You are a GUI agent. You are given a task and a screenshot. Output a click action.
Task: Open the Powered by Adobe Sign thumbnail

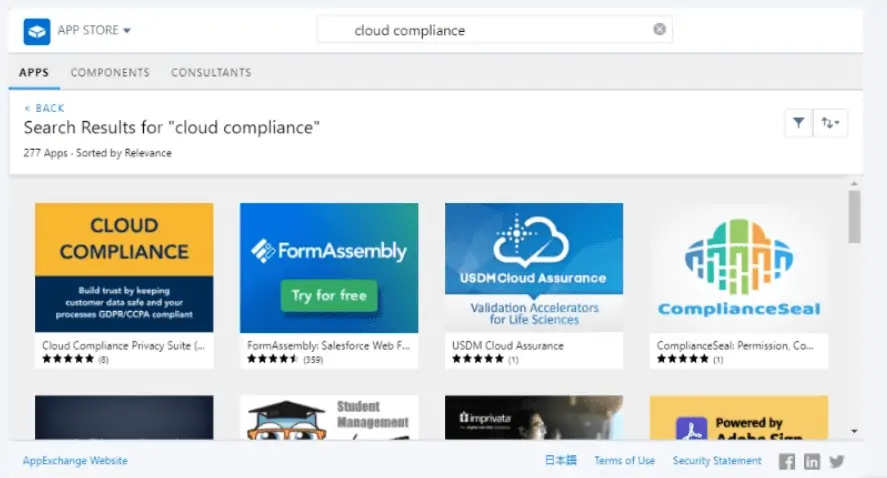coord(739,417)
